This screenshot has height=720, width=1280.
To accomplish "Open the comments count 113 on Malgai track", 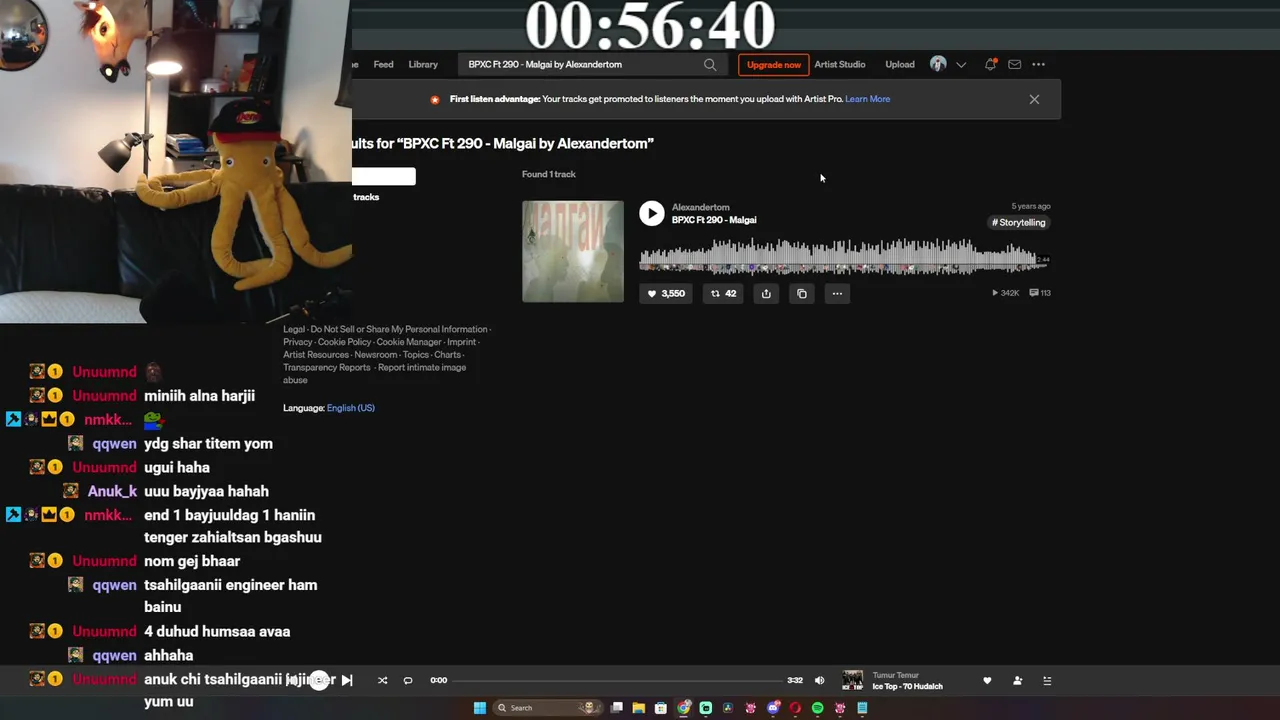I will point(1040,293).
